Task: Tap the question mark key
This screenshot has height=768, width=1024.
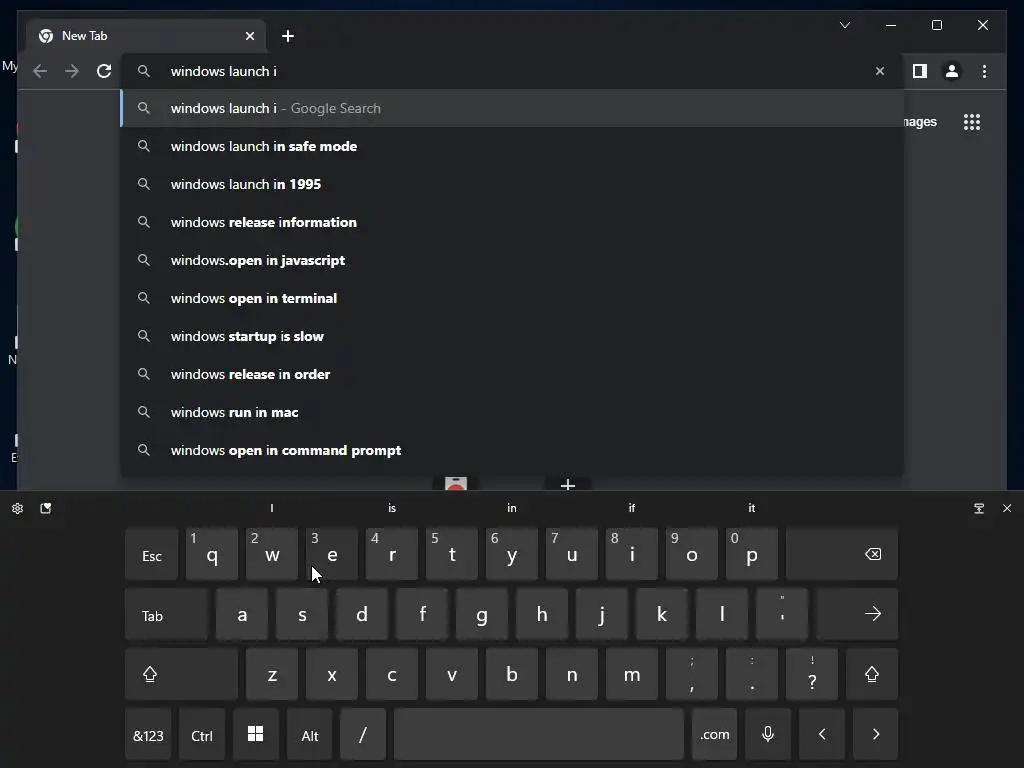Action: pos(812,674)
